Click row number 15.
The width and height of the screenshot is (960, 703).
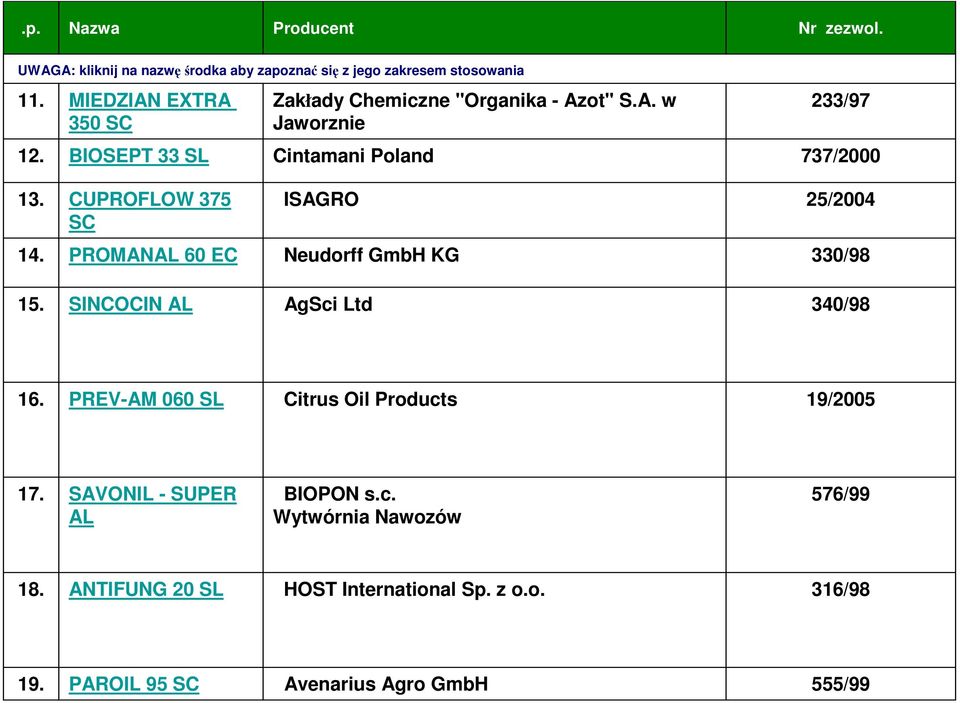click(31, 304)
